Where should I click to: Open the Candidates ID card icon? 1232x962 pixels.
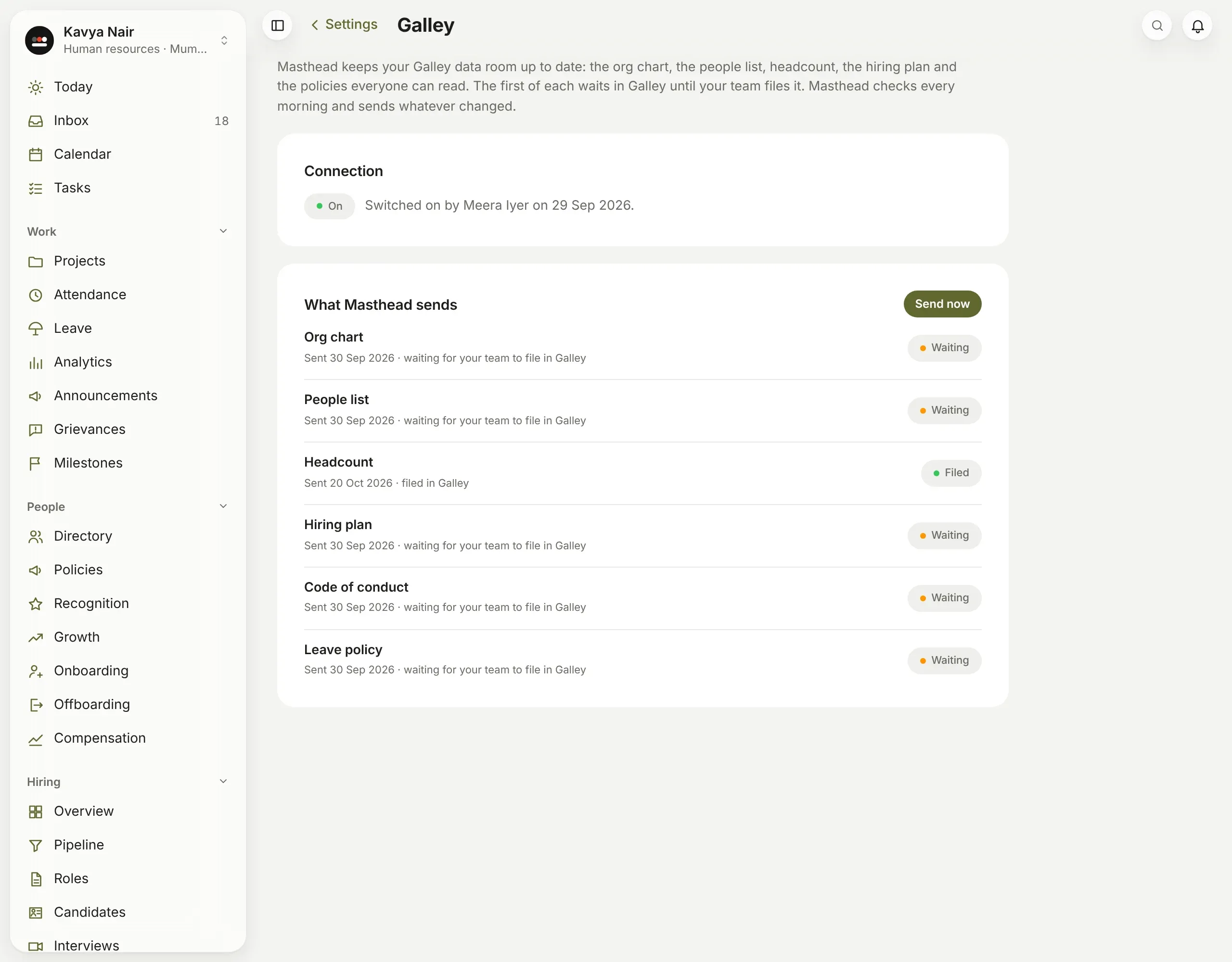point(36,913)
